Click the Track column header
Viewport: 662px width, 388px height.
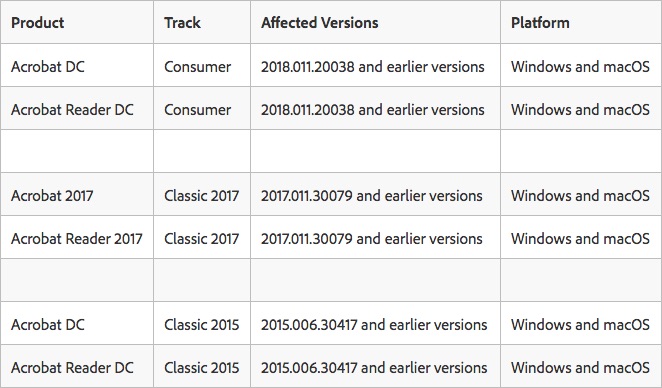(182, 23)
